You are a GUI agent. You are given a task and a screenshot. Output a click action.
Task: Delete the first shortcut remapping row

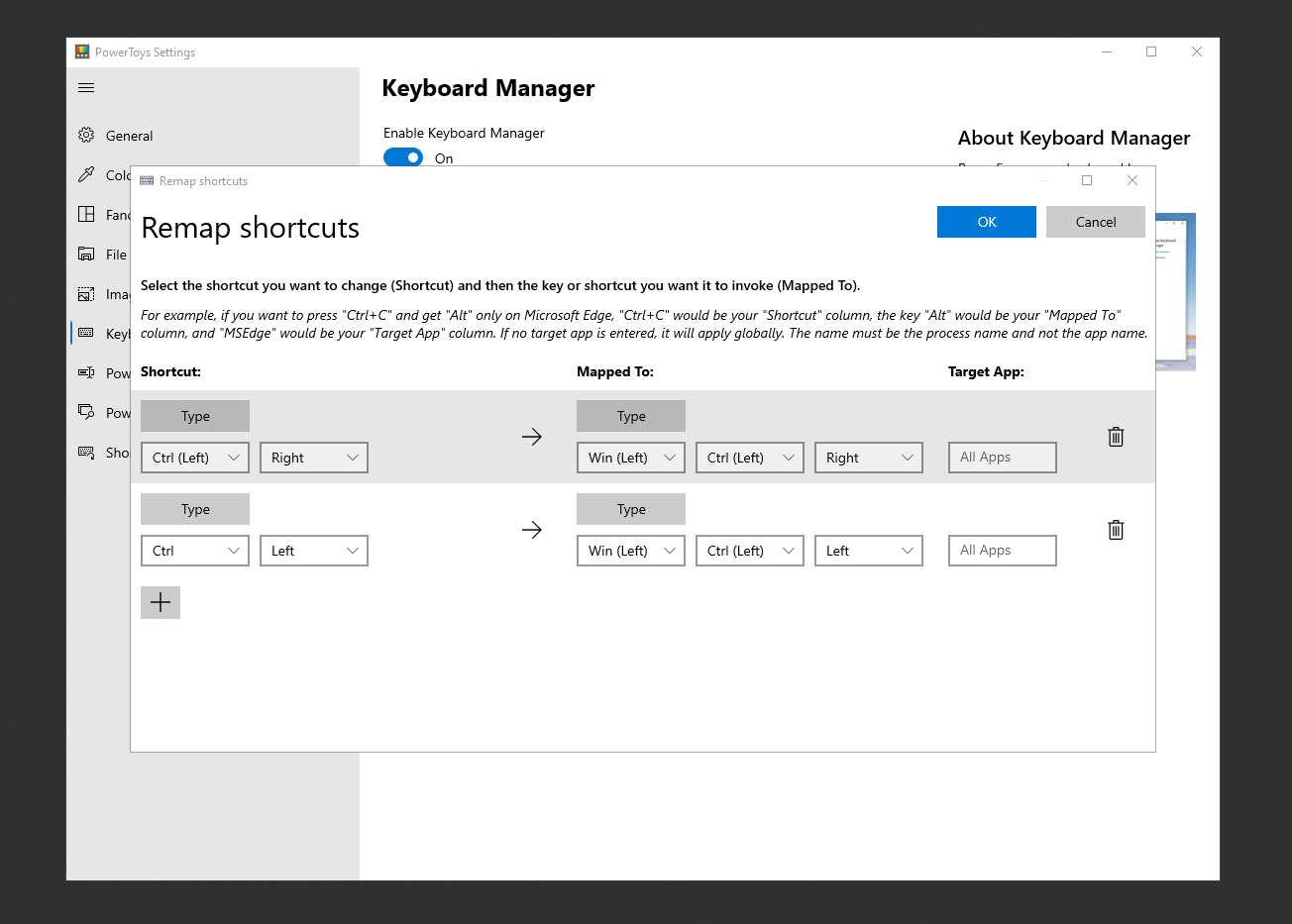(x=1116, y=437)
